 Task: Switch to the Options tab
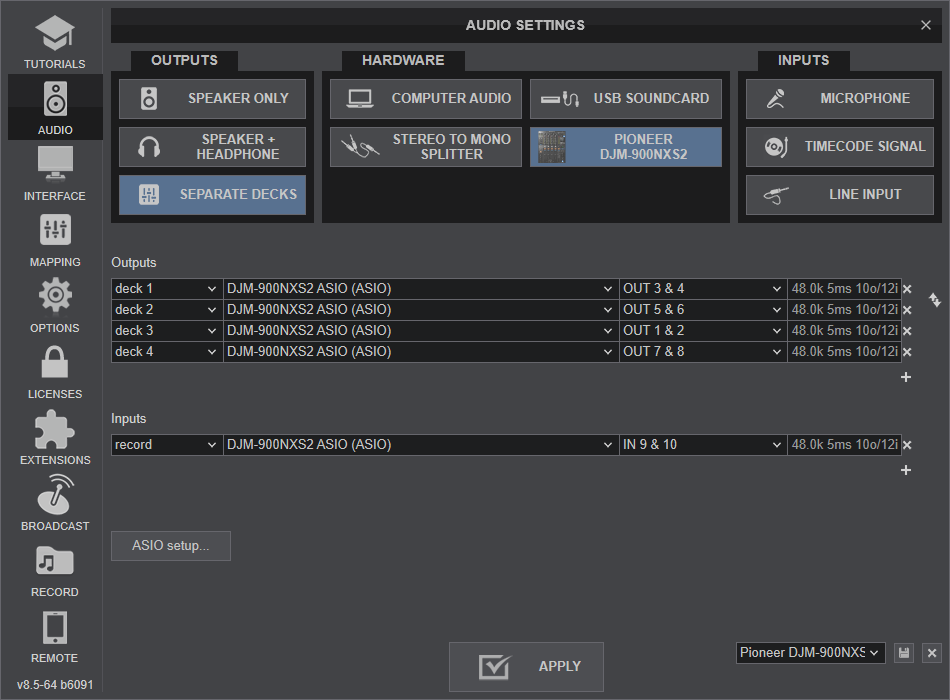[x=54, y=305]
